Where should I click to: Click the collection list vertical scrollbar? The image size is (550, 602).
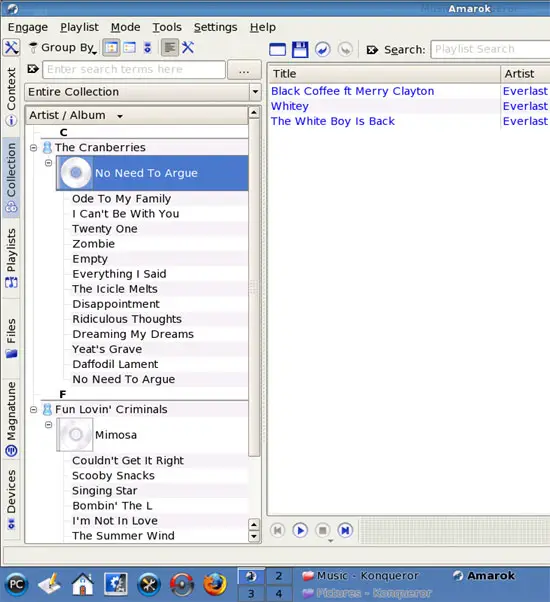254,288
